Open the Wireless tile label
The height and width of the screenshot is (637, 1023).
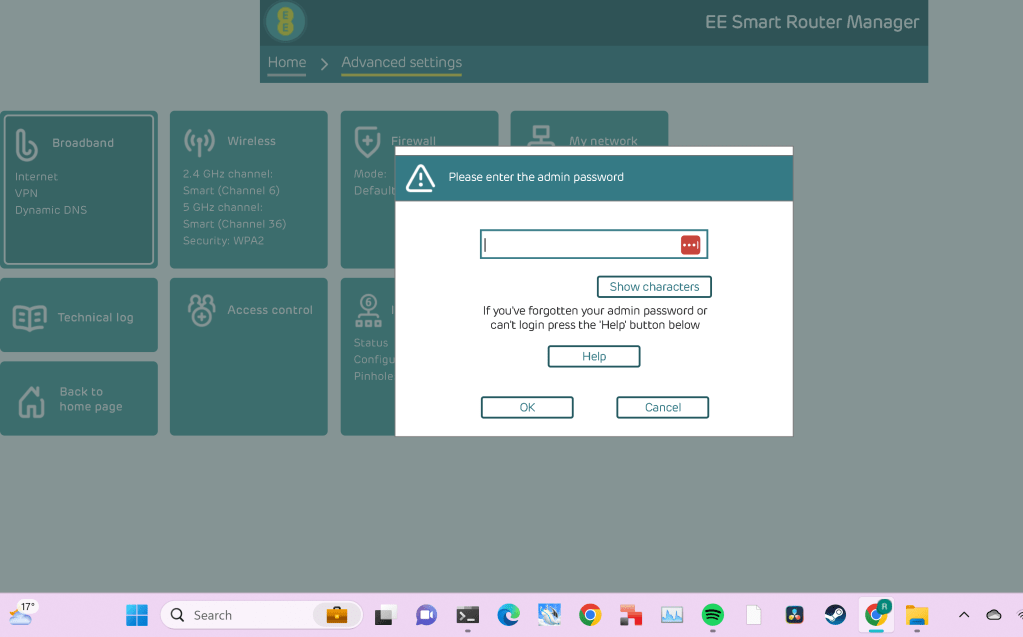point(251,141)
